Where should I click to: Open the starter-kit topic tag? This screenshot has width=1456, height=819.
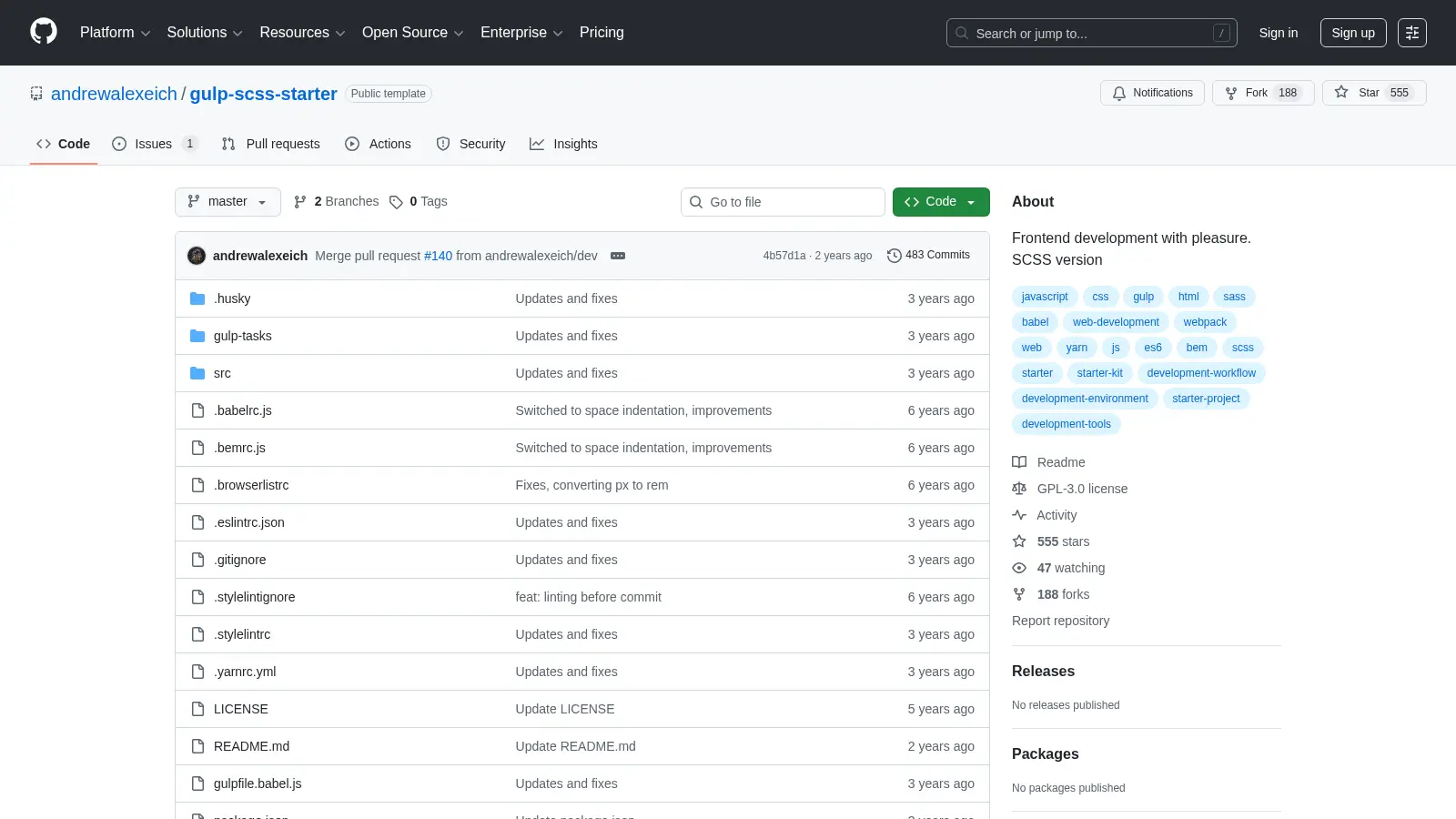point(1099,373)
